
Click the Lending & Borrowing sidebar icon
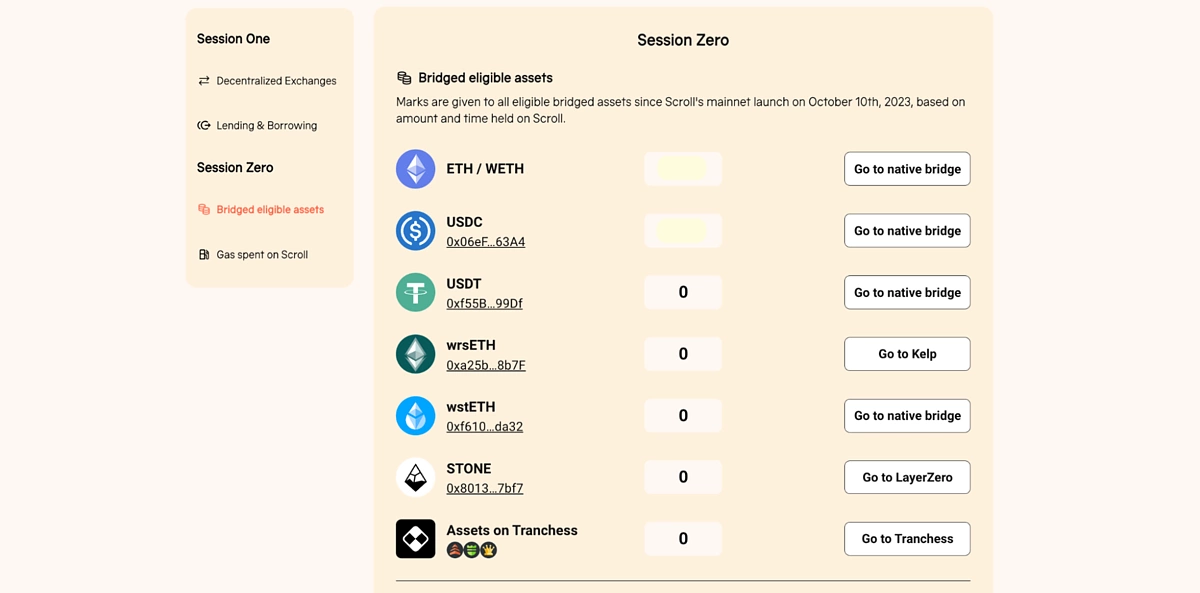click(205, 125)
